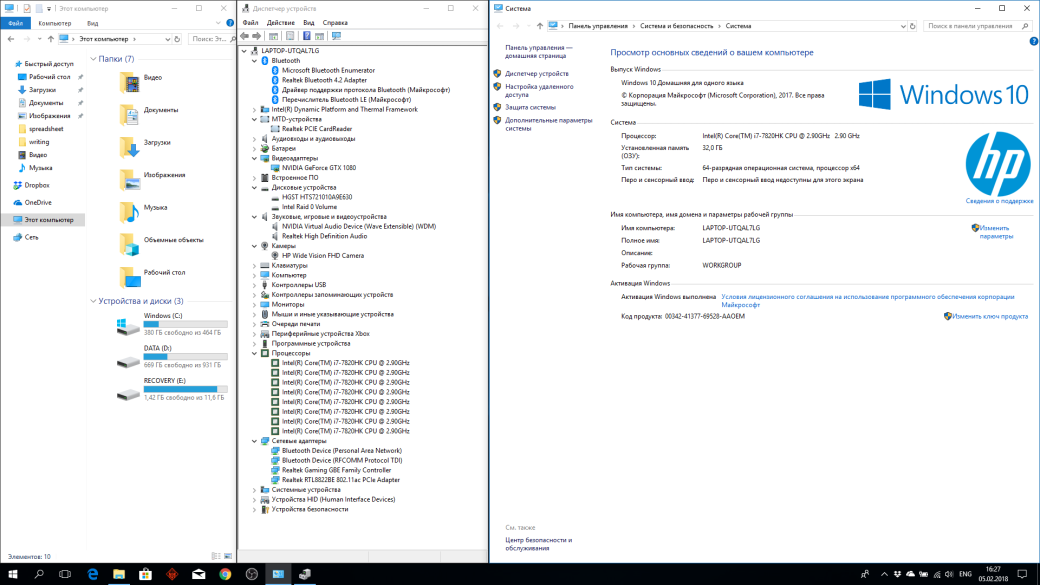The height and width of the screenshot is (585, 1040).
Task: Click the scan for hardware changes toolbar icon
Action: pos(336,36)
